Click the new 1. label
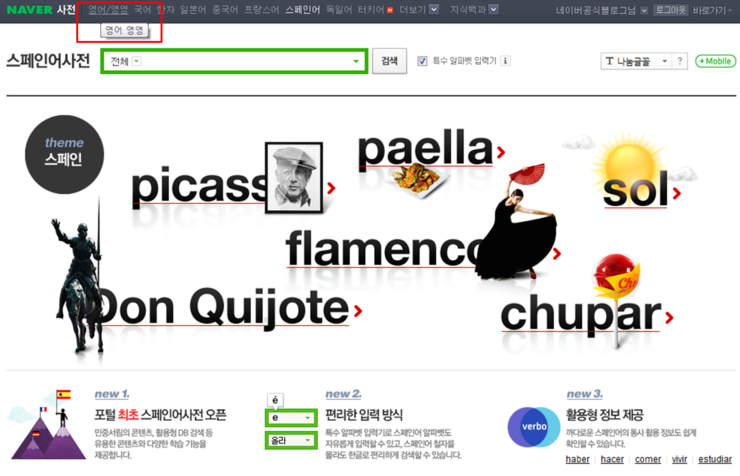Screen dimensions: 740x476 [112, 393]
